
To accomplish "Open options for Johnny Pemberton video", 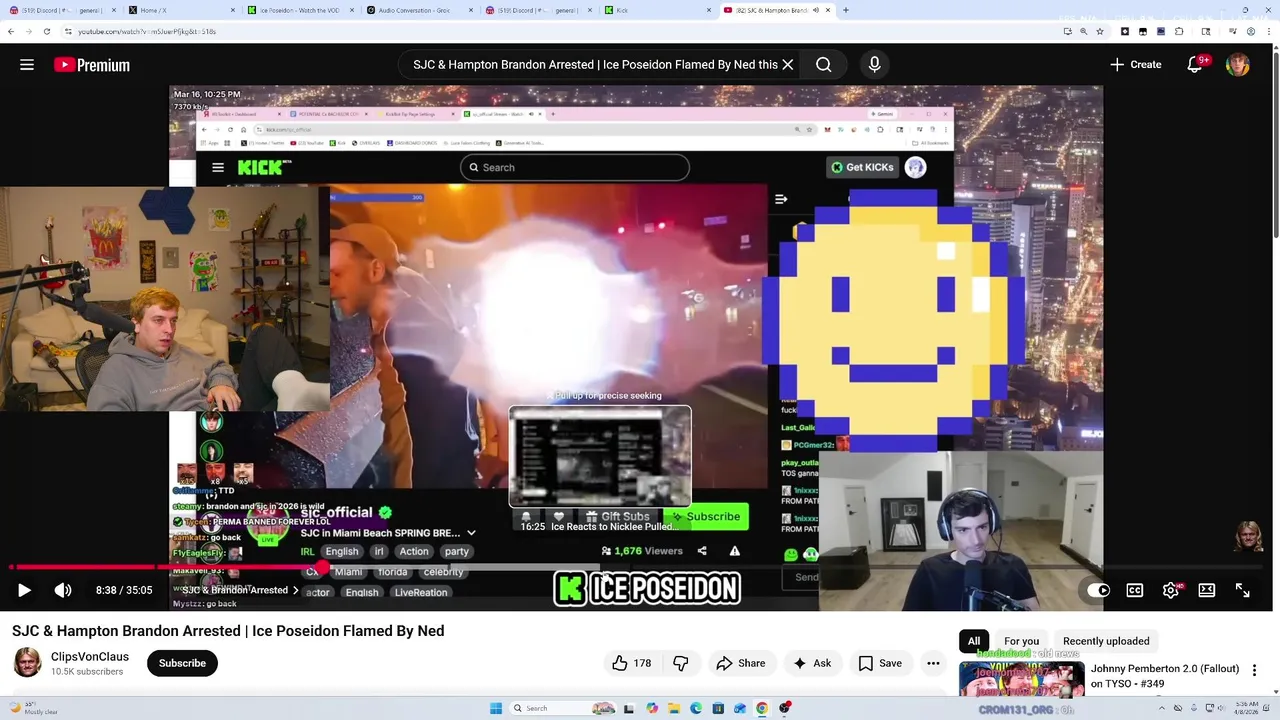I will click(x=1254, y=670).
